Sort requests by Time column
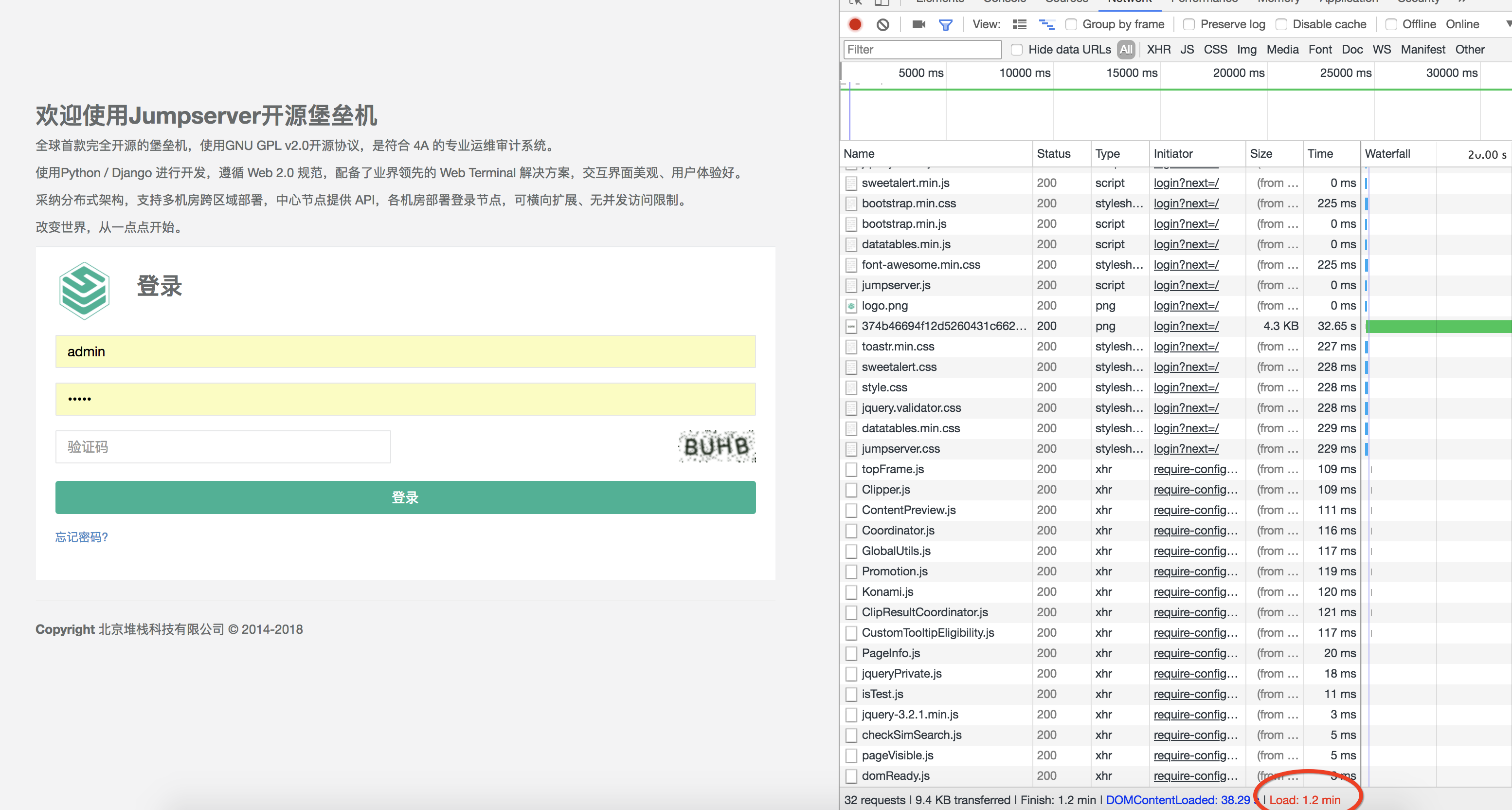 (1331, 153)
